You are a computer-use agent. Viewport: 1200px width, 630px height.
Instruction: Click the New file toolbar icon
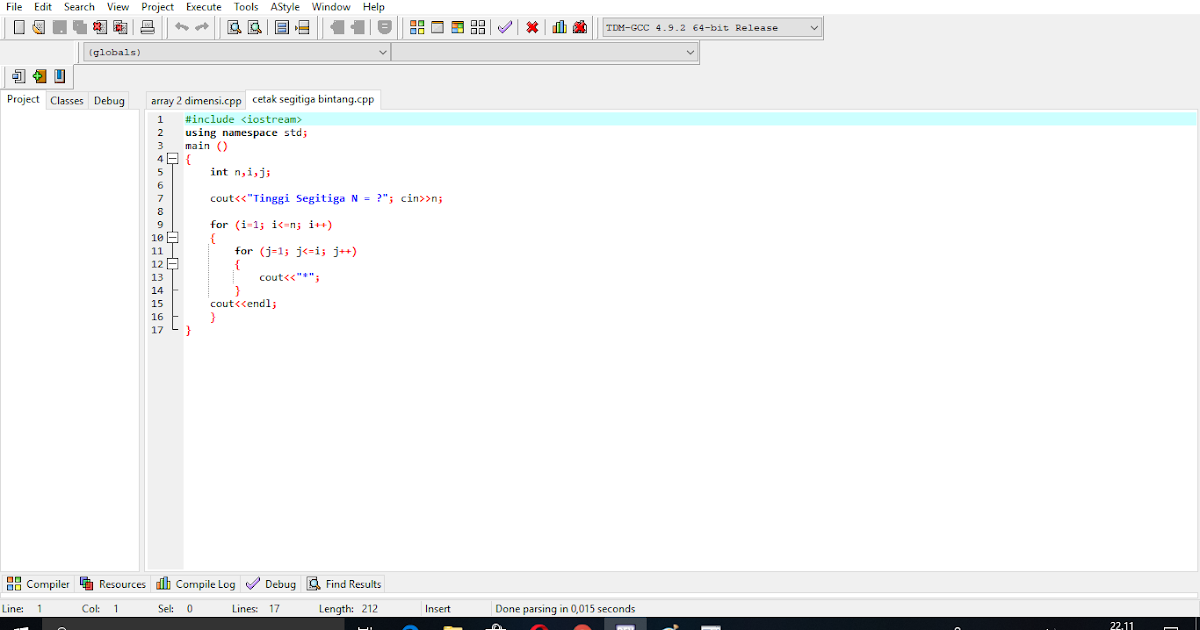[19, 27]
